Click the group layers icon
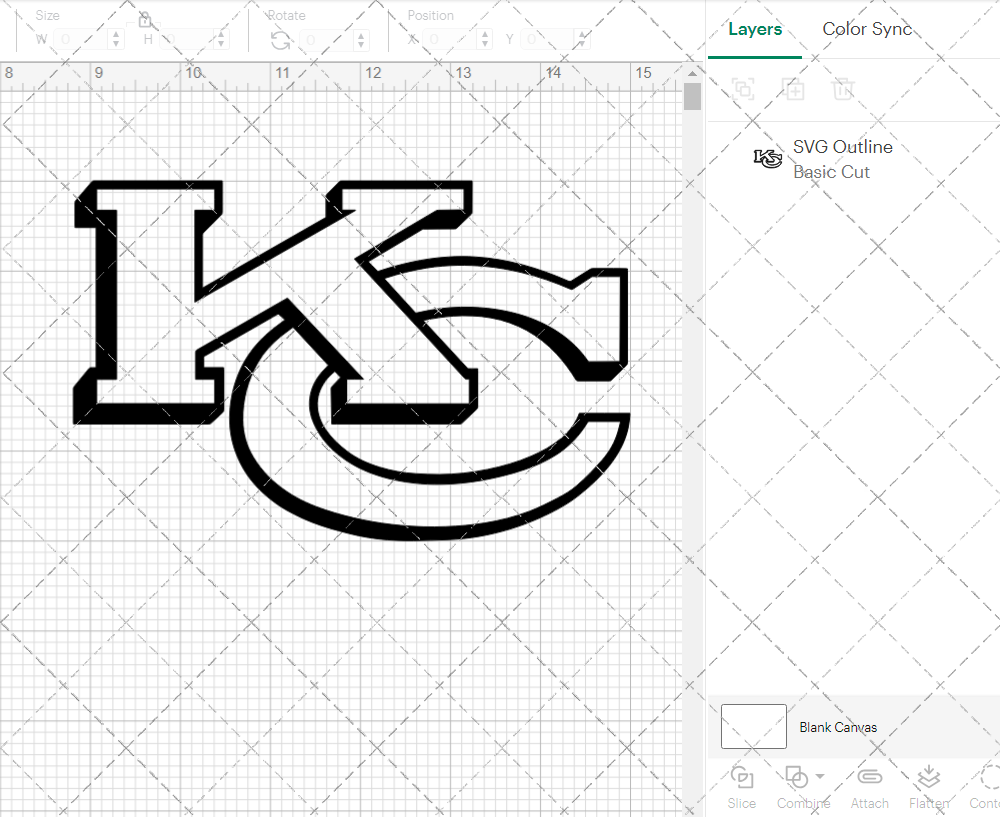The height and width of the screenshot is (817, 1000). (x=743, y=89)
